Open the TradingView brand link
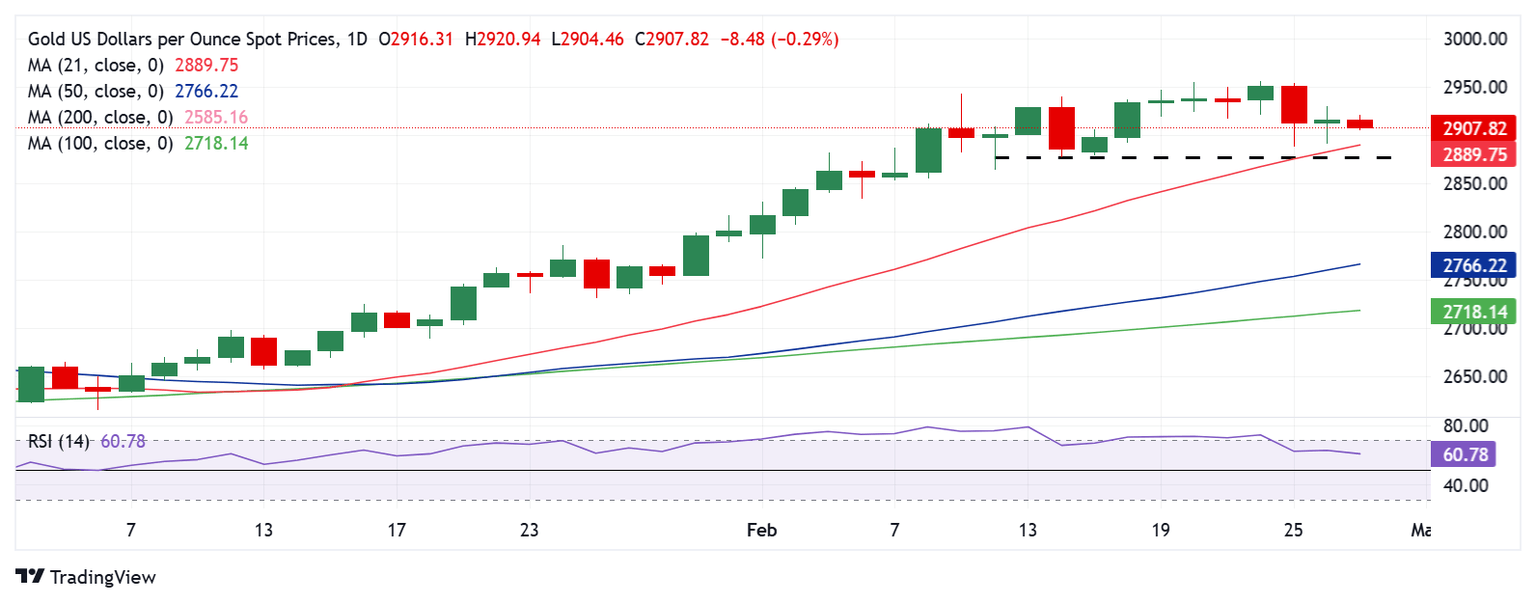Screen dimensions: 1536x603 click(x=85, y=577)
